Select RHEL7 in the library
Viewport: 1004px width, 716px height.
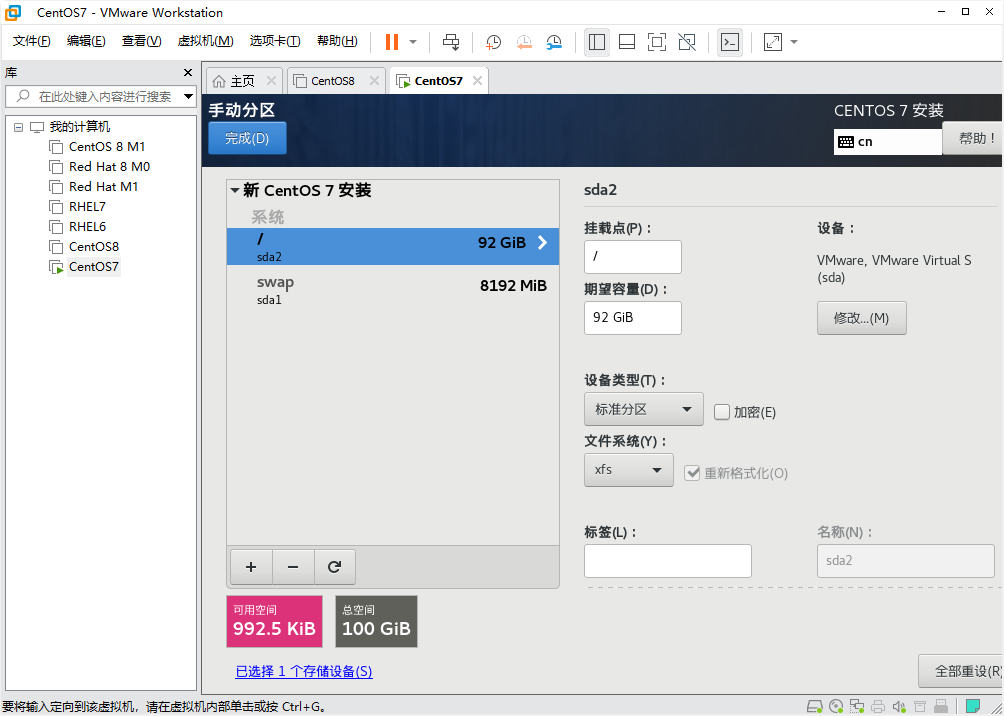pyautogui.click(x=87, y=207)
